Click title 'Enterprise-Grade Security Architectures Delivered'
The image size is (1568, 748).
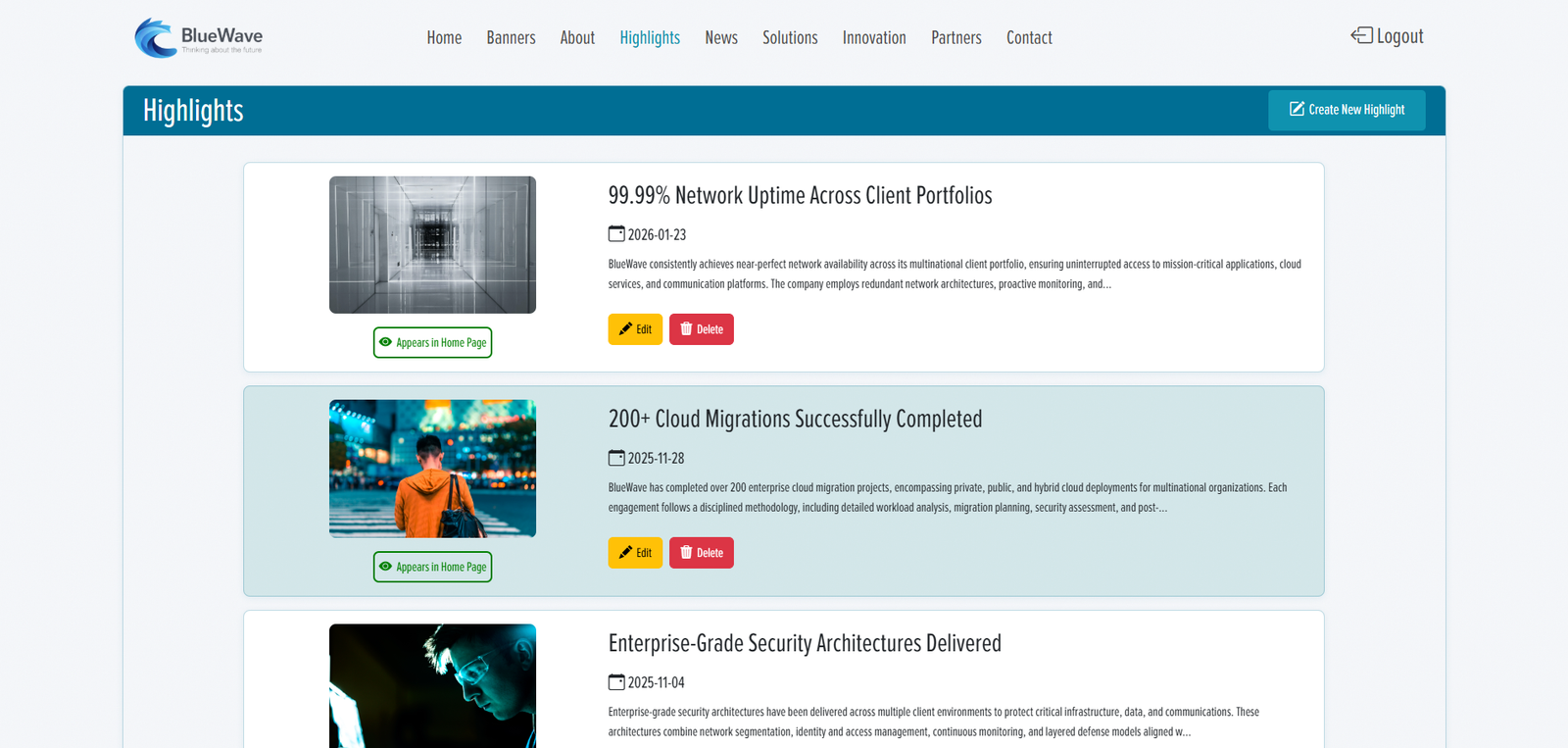coord(805,643)
